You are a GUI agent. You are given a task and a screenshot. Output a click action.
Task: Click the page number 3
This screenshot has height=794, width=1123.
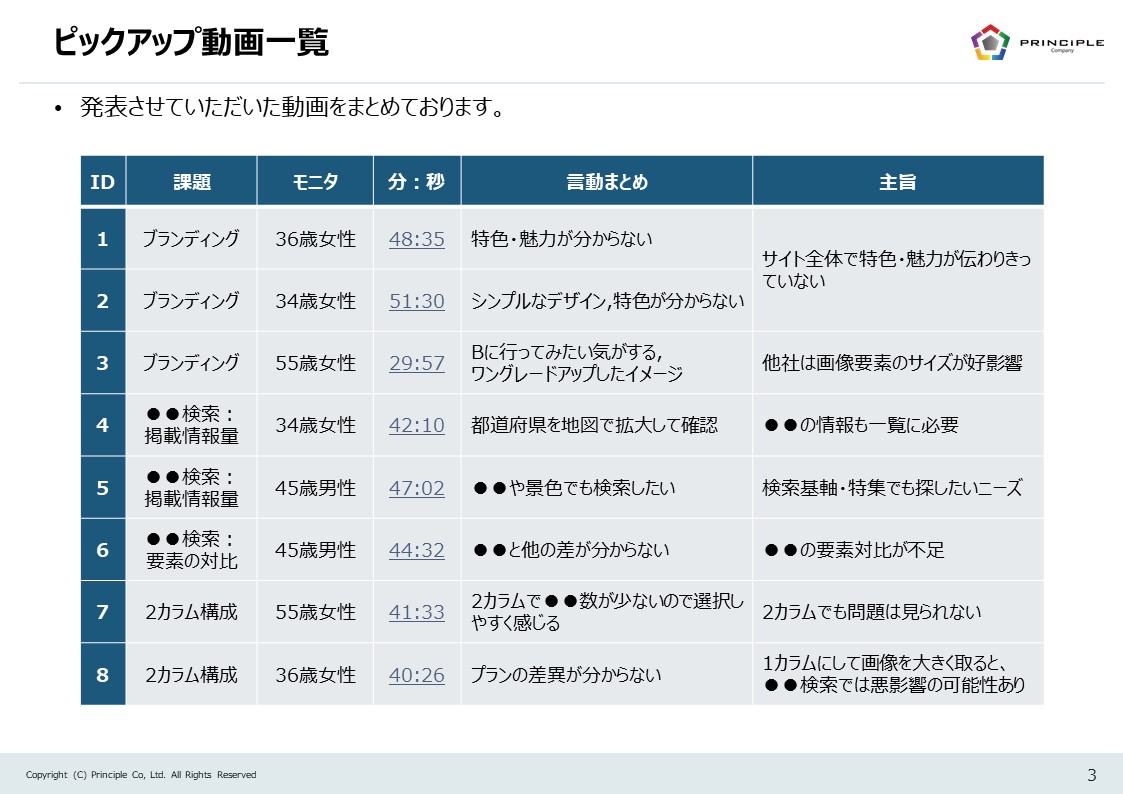pyautogui.click(x=1089, y=774)
